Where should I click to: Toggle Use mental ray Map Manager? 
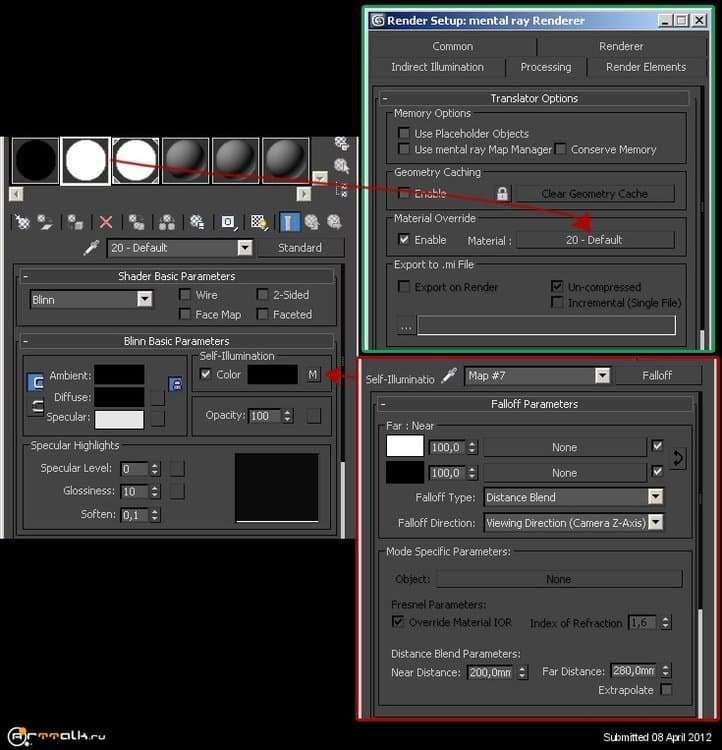[404, 149]
